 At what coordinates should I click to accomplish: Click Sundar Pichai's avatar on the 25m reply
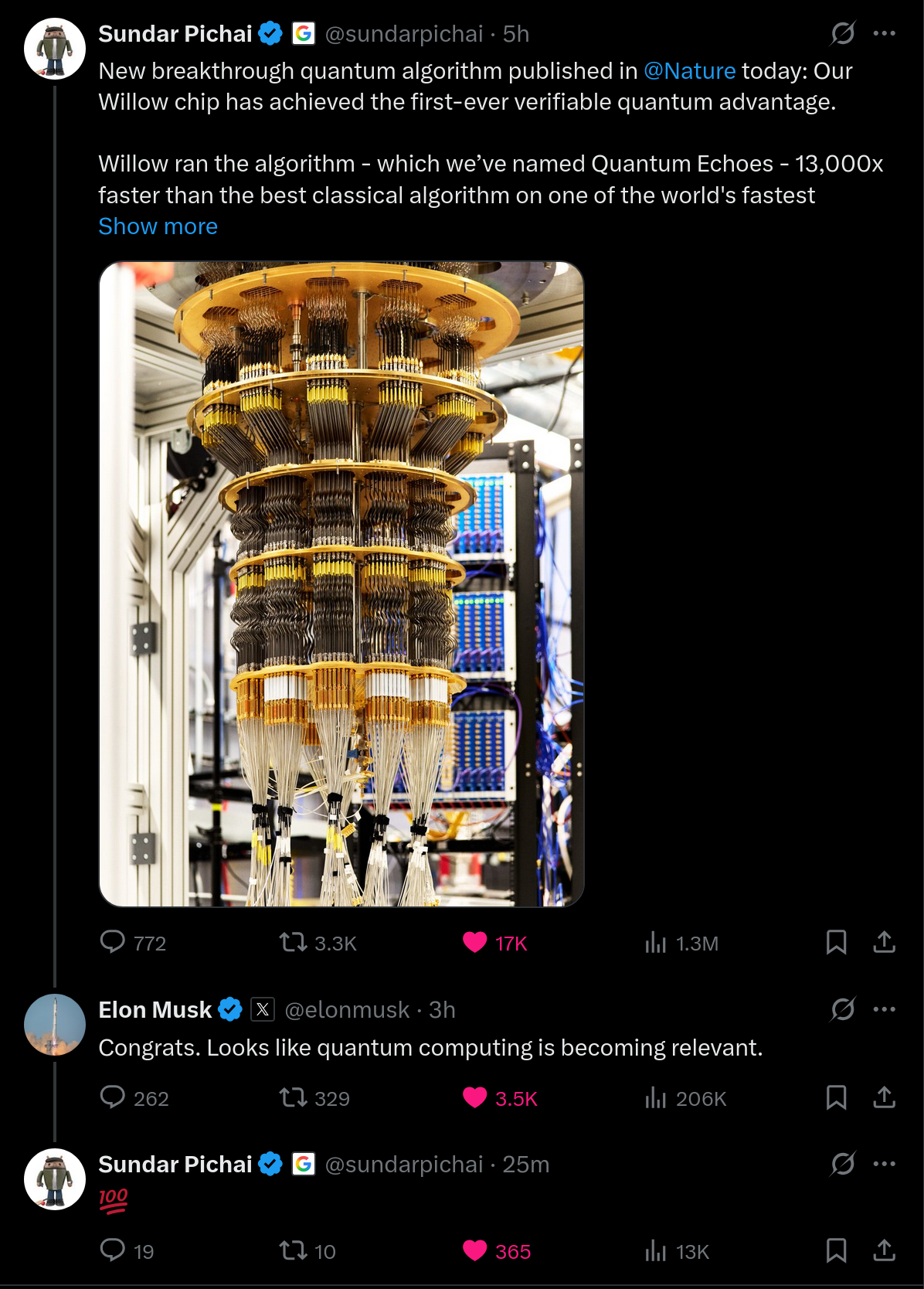[x=55, y=1179]
